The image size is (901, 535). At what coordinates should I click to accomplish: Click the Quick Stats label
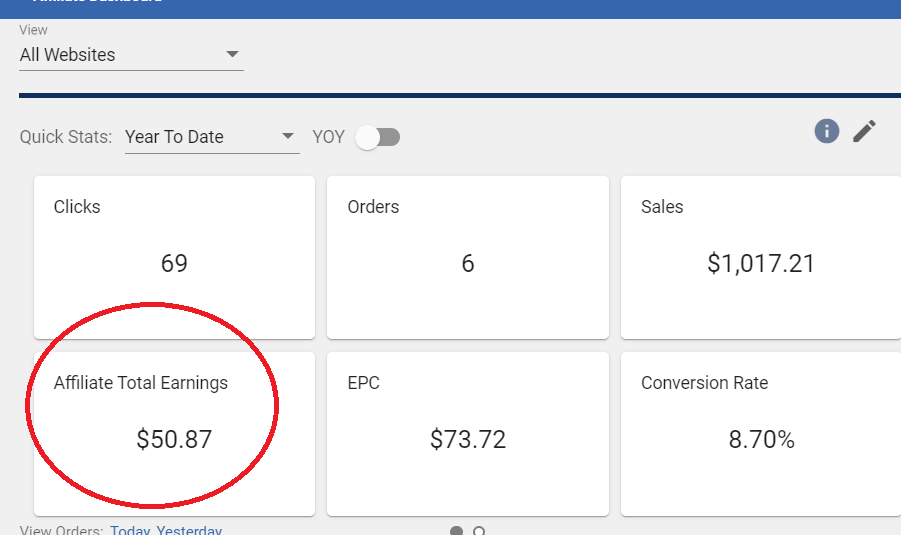(x=66, y=137)
